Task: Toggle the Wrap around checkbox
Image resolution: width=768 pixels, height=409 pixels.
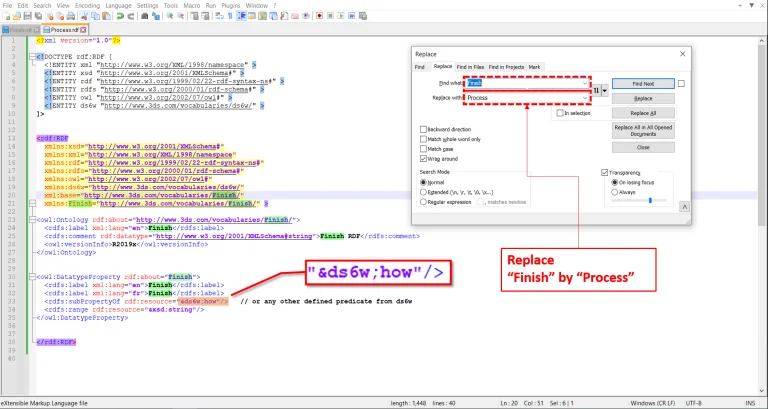Action: click(424, 158)
